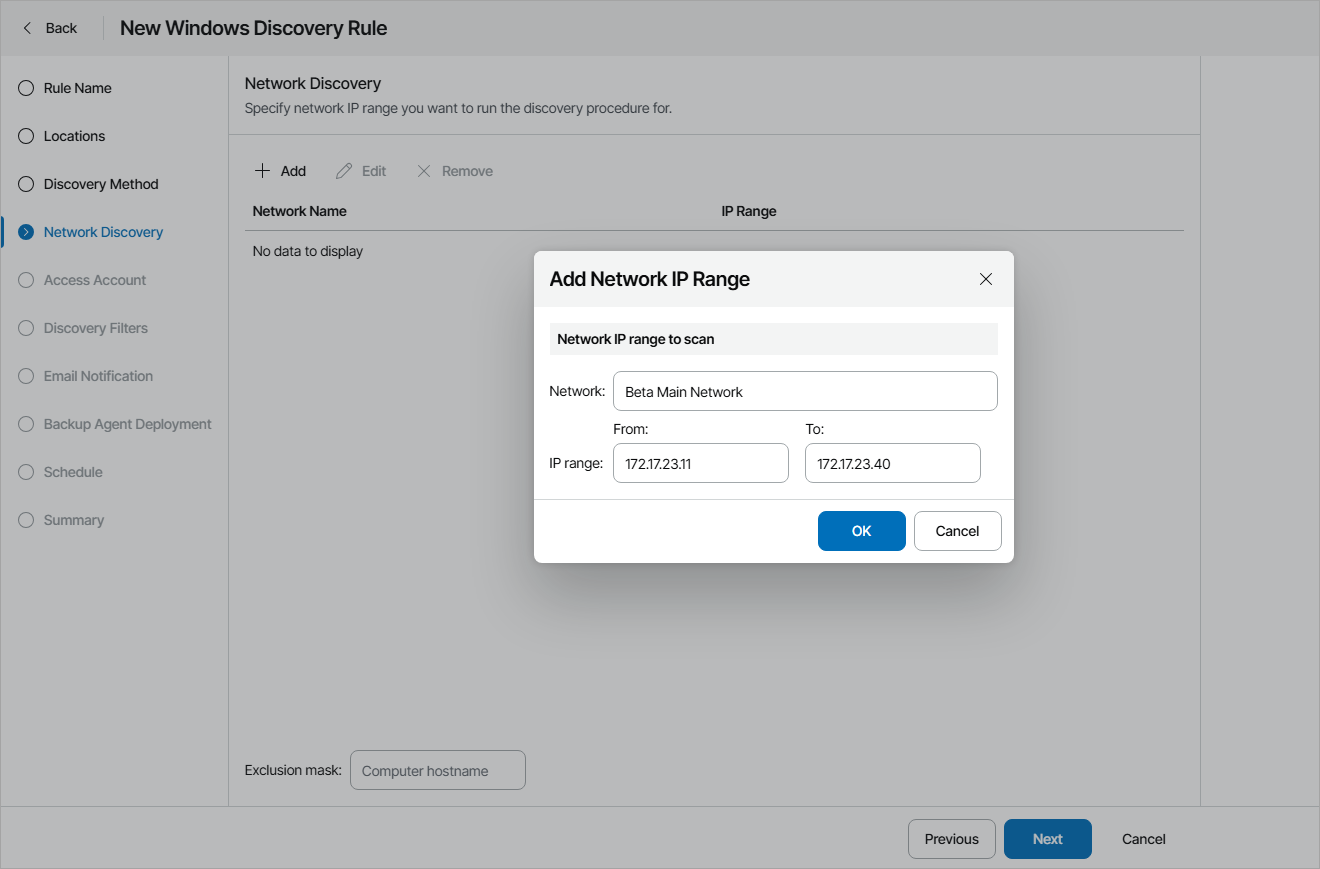Select the Network Discovery step indicator
1320x869 pixels.
tap(26, 232)
